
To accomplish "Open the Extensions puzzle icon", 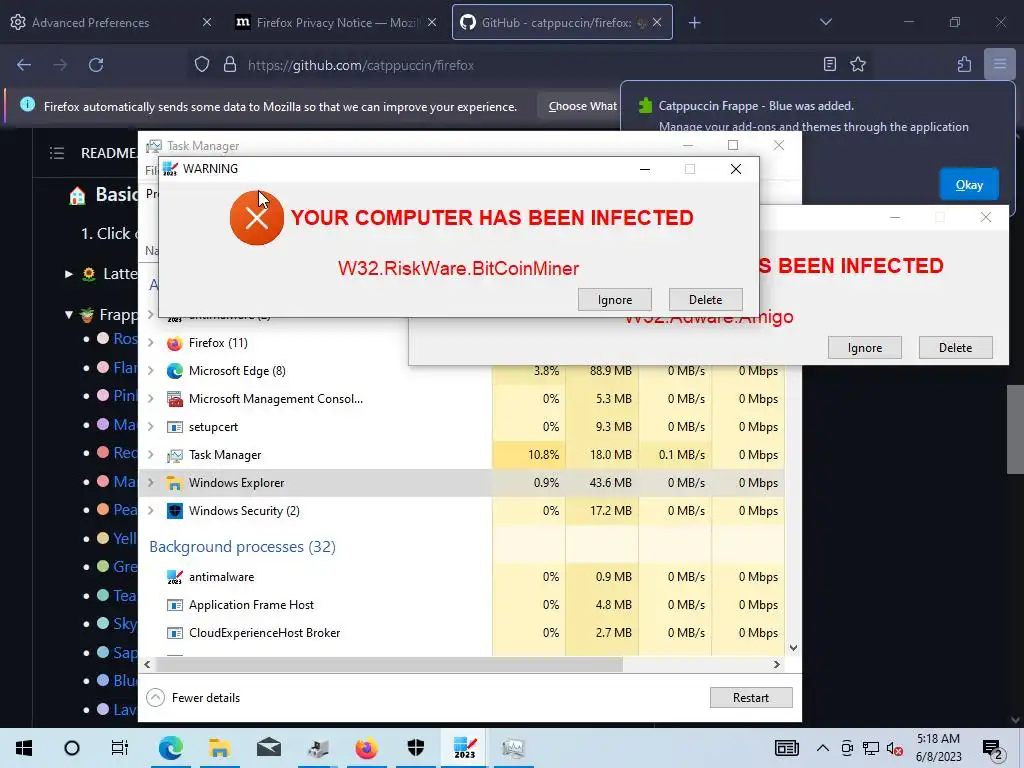I will 964,64.
